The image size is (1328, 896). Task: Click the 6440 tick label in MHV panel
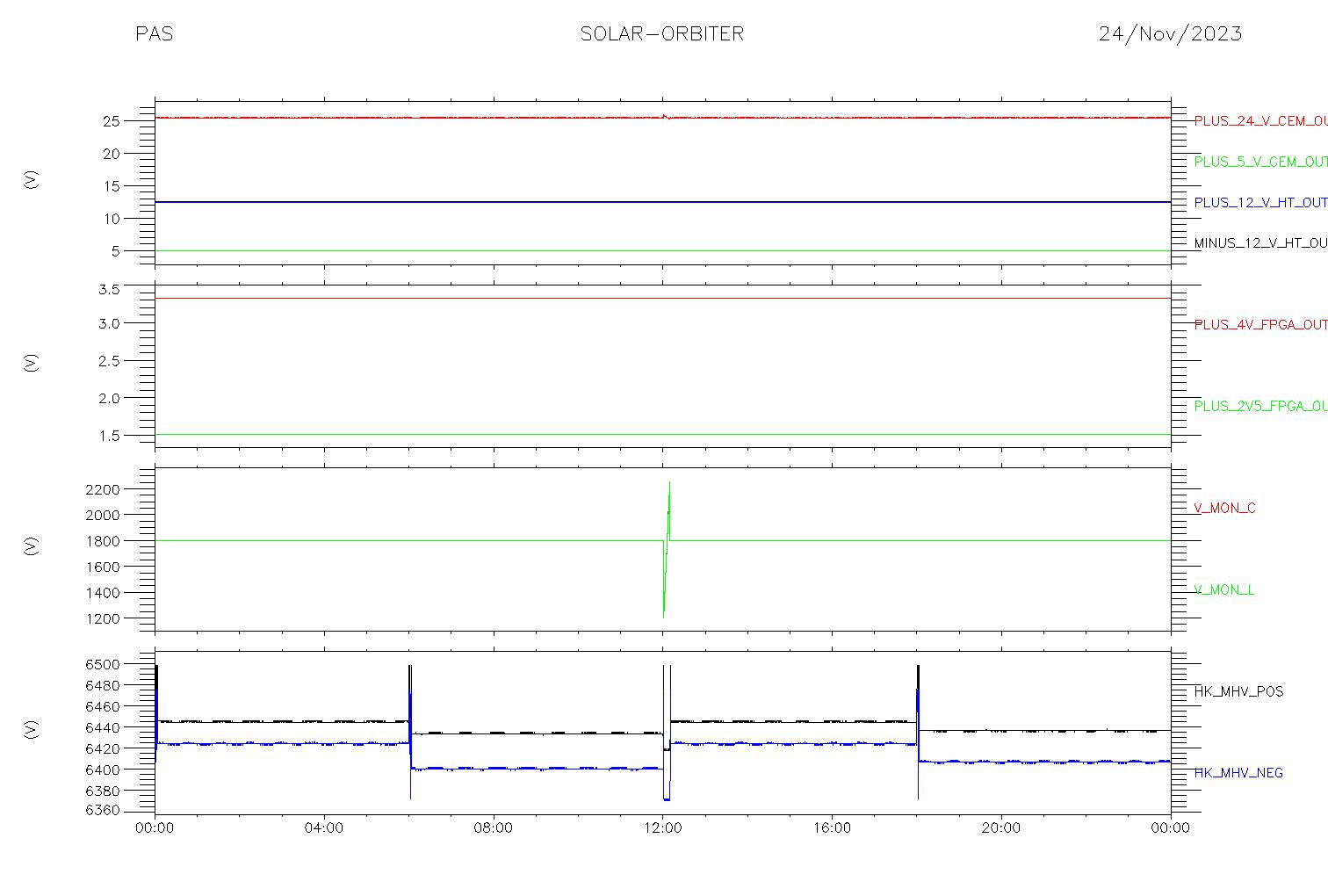click(103, 727)
